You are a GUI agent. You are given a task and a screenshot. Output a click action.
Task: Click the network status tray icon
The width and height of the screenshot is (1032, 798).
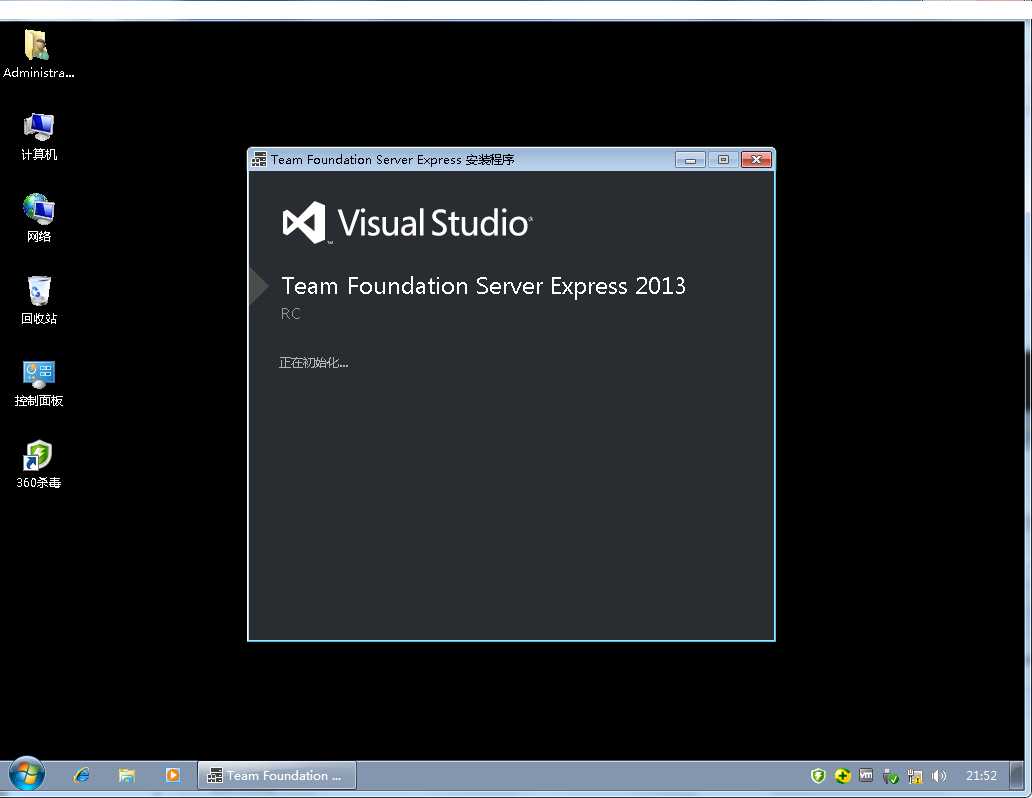[x=915, y=776]
